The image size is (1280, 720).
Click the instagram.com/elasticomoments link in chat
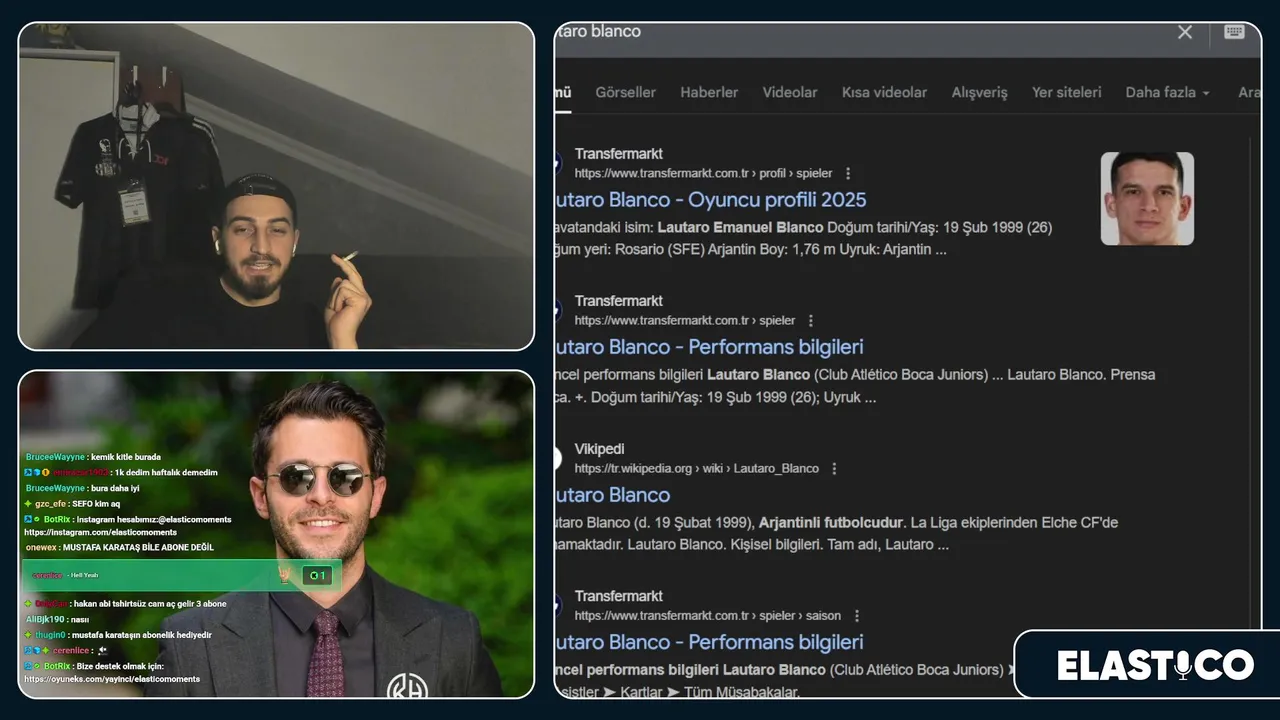pos(100,532)
